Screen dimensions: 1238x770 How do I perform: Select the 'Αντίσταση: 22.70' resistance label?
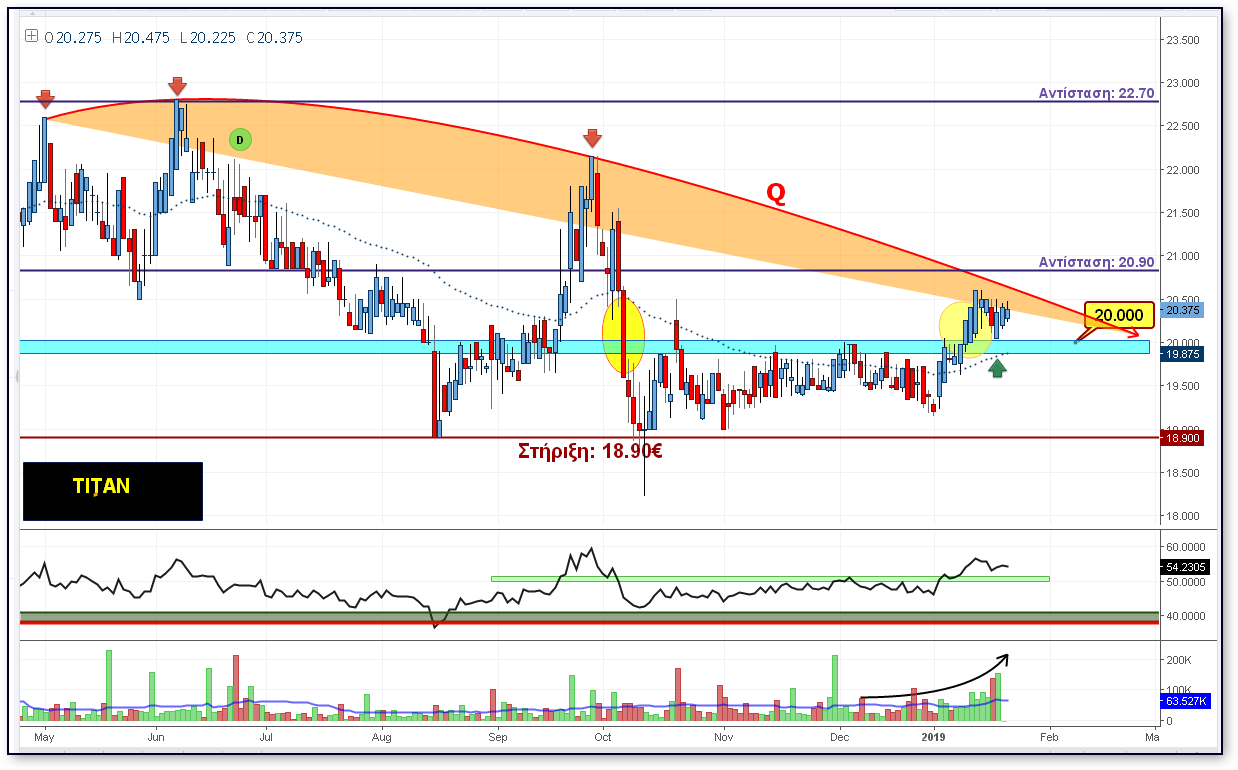[x=1096, y=93]
